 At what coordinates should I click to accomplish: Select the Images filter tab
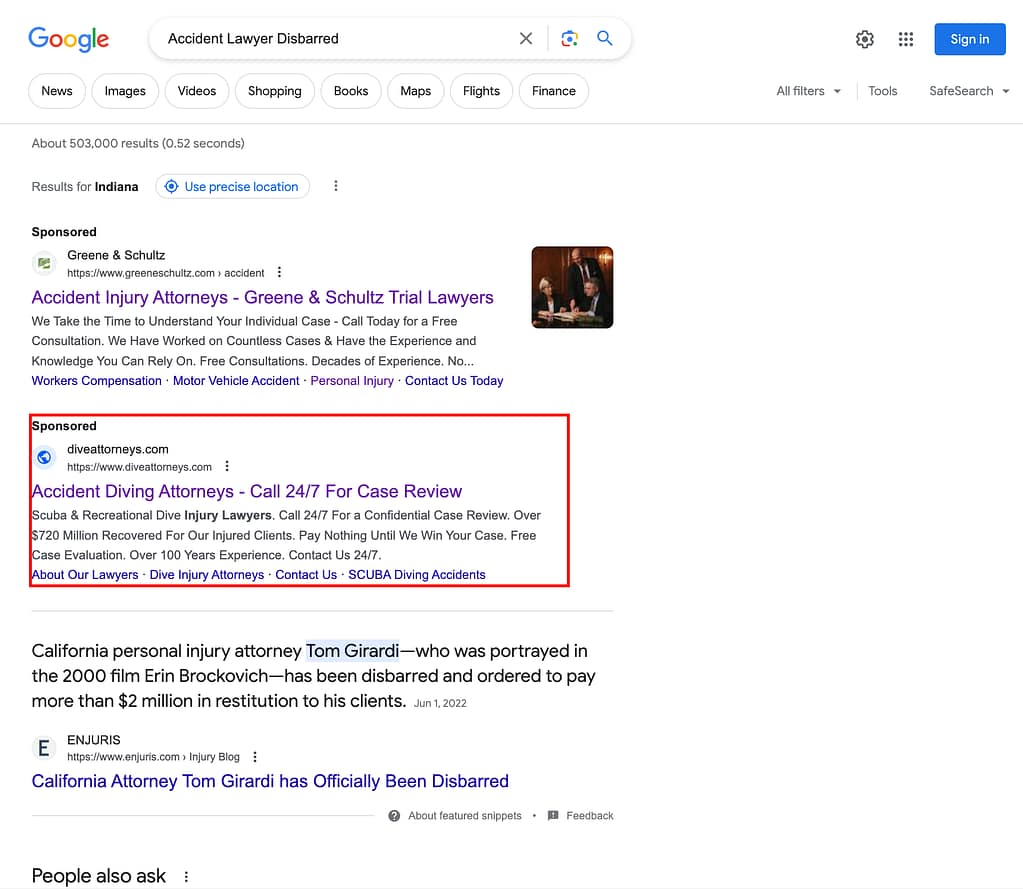(x=125, y=91)
